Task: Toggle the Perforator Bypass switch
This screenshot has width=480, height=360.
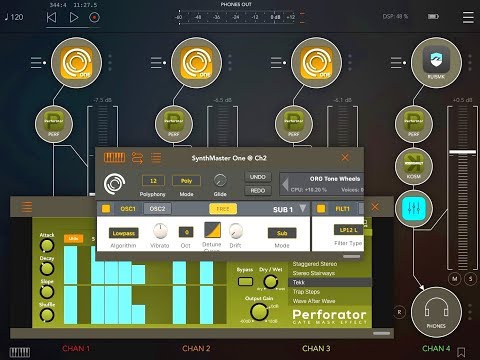Action: pyautogui.click(x=245, y=282)
